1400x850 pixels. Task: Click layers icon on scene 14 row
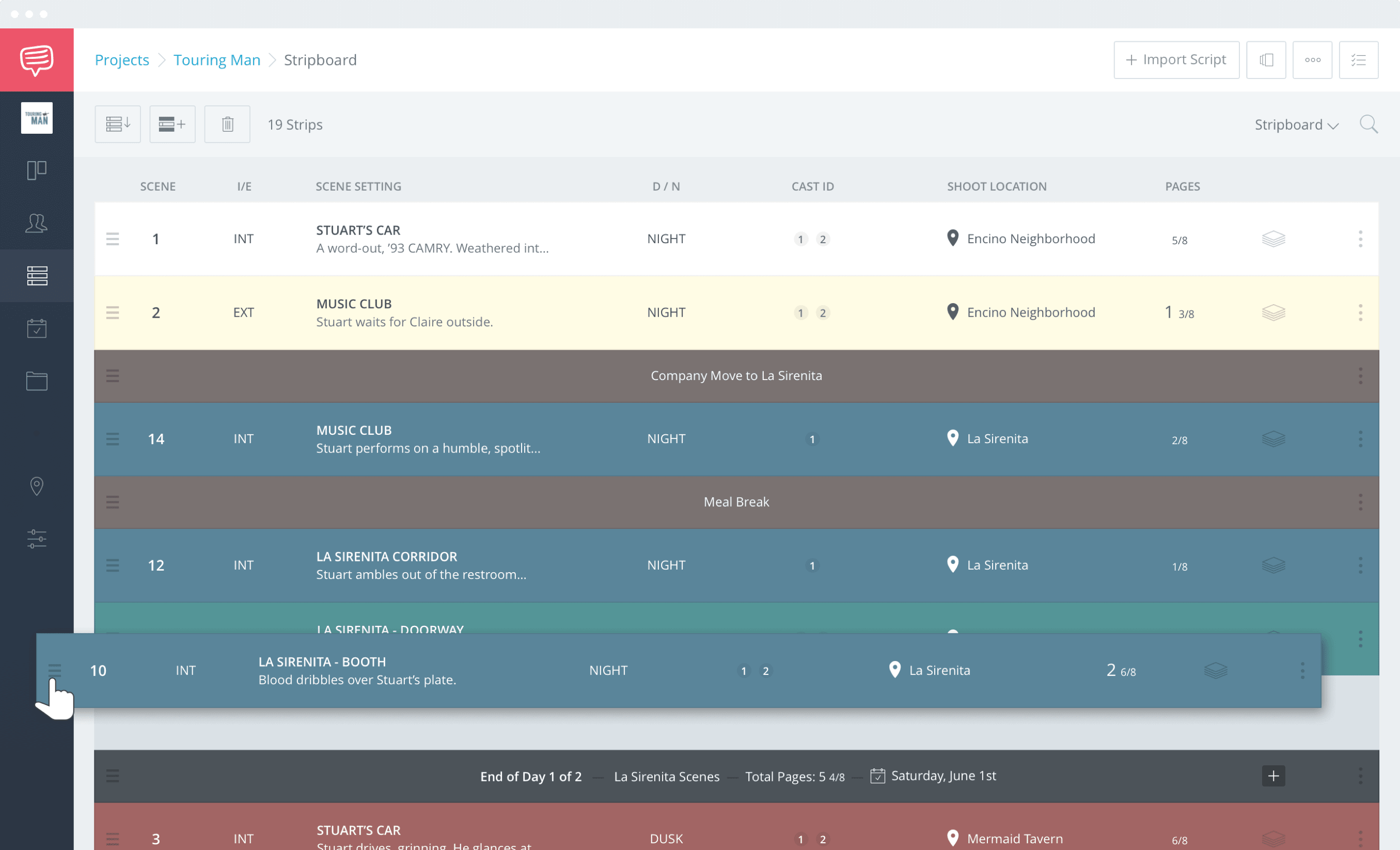pos(1273,438)
